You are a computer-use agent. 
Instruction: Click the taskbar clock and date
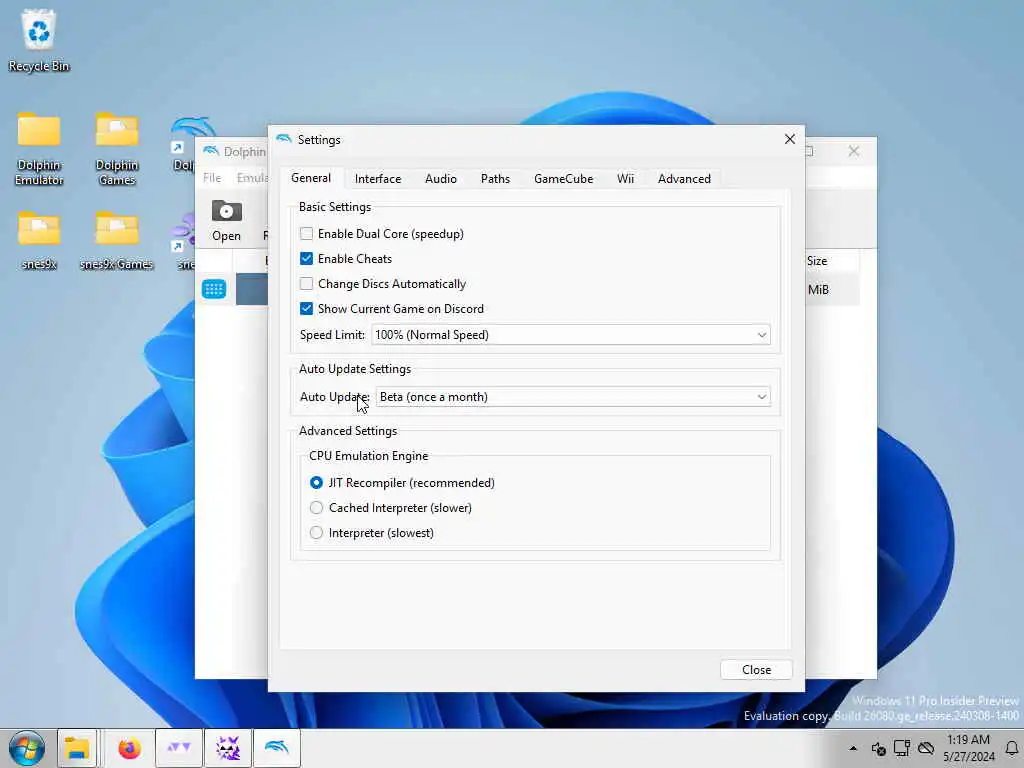pos(968,748)
